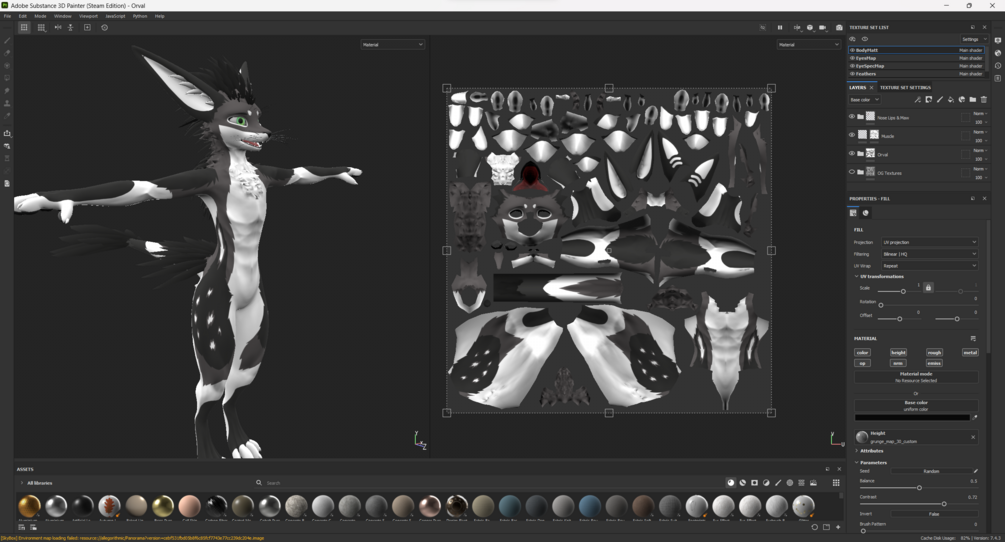Click the pencil icon next to Seed Random
The image size is (1005, 542).
pyautogui.click(x=976, y=471)
